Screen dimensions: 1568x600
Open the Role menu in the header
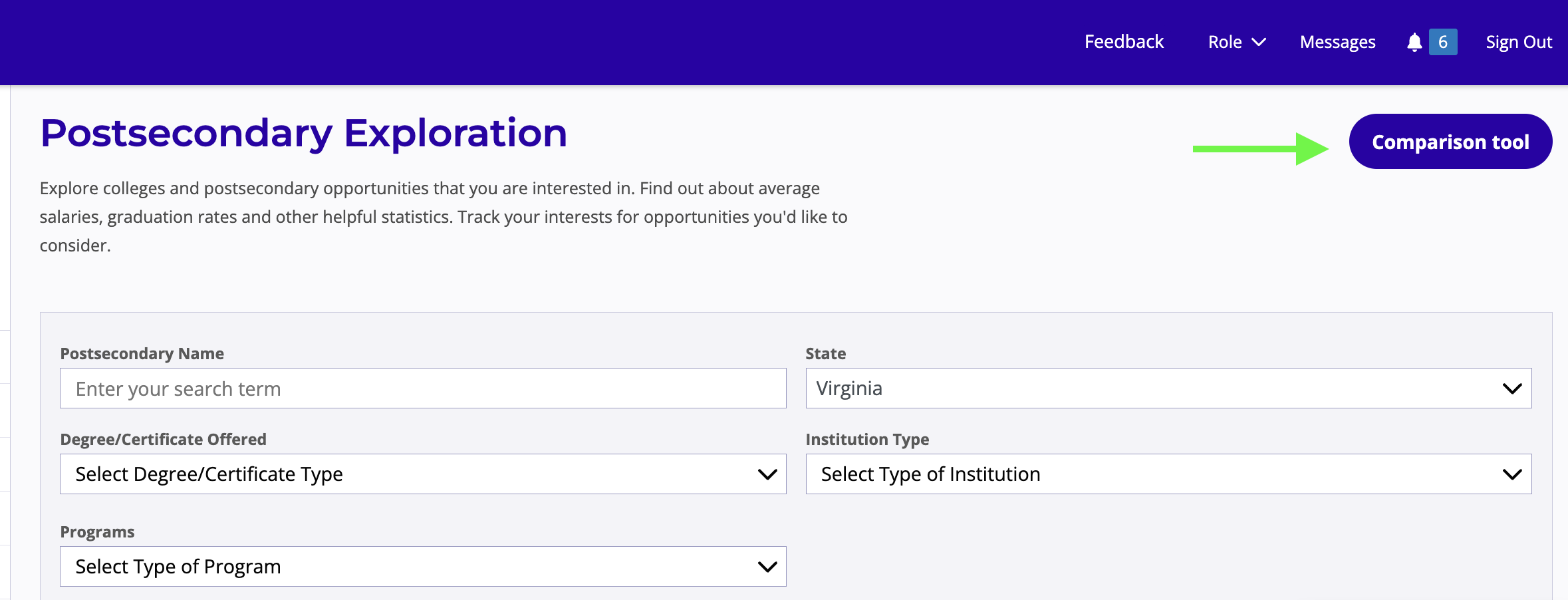pyautogui.click(x=1225, y=43)
